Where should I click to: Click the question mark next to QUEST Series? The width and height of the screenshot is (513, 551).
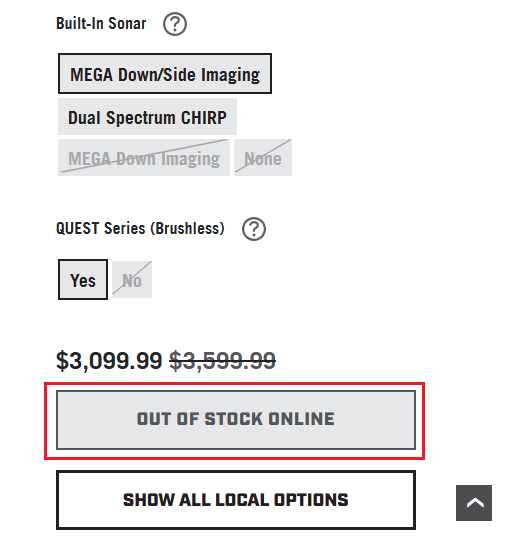coord(254,229)
